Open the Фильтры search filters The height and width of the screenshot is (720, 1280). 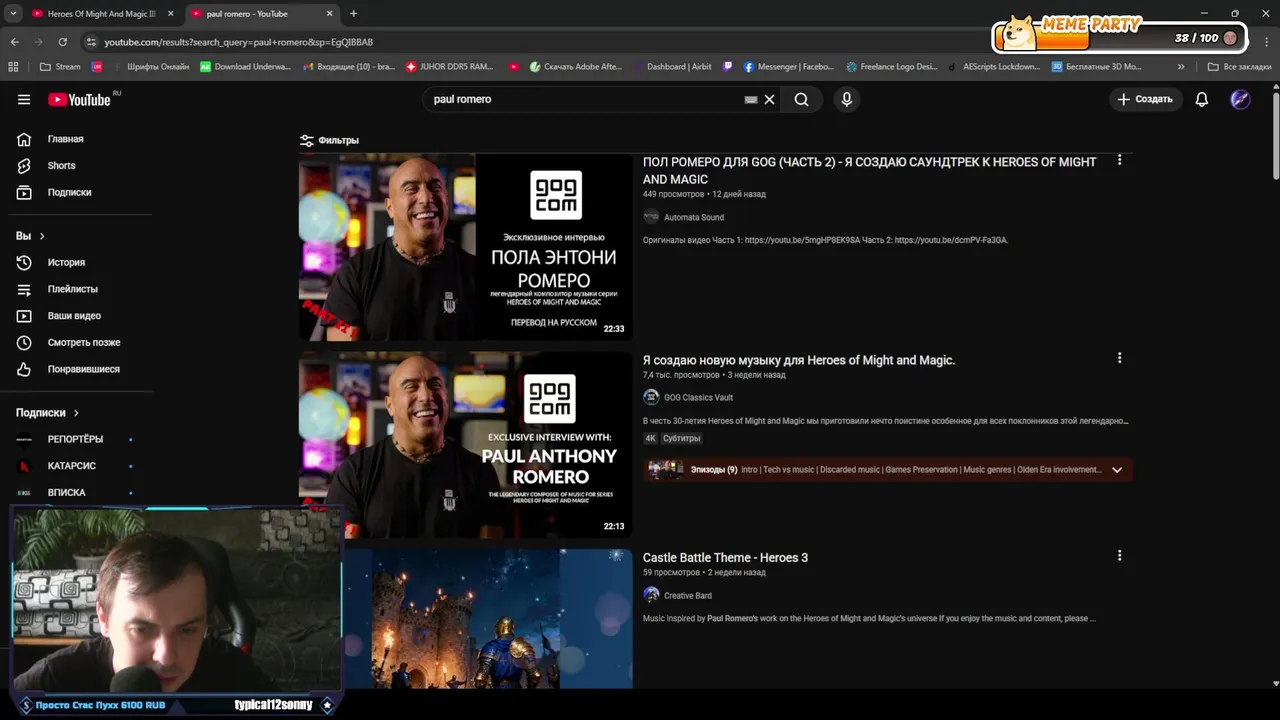pos(329,140)
